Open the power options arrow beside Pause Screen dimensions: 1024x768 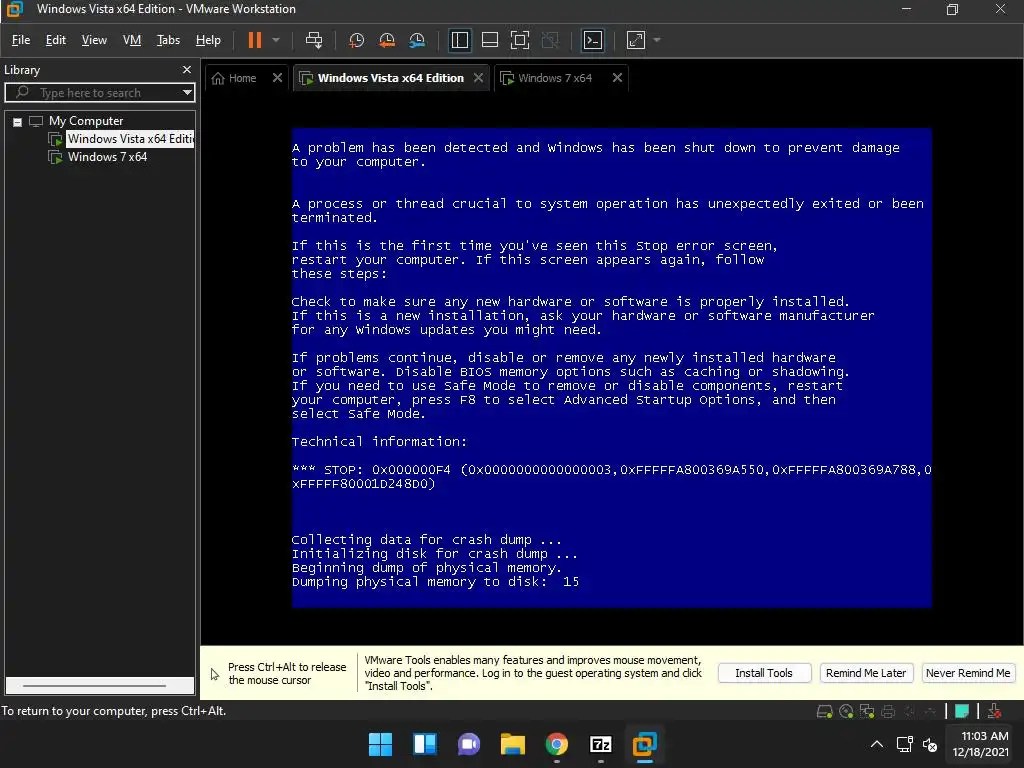coord(276,40)
